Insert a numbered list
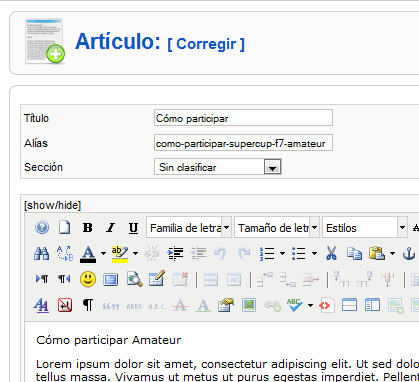The height and width of the screenshot is (382, 419). pyautogui.click(x=267, y=254)
